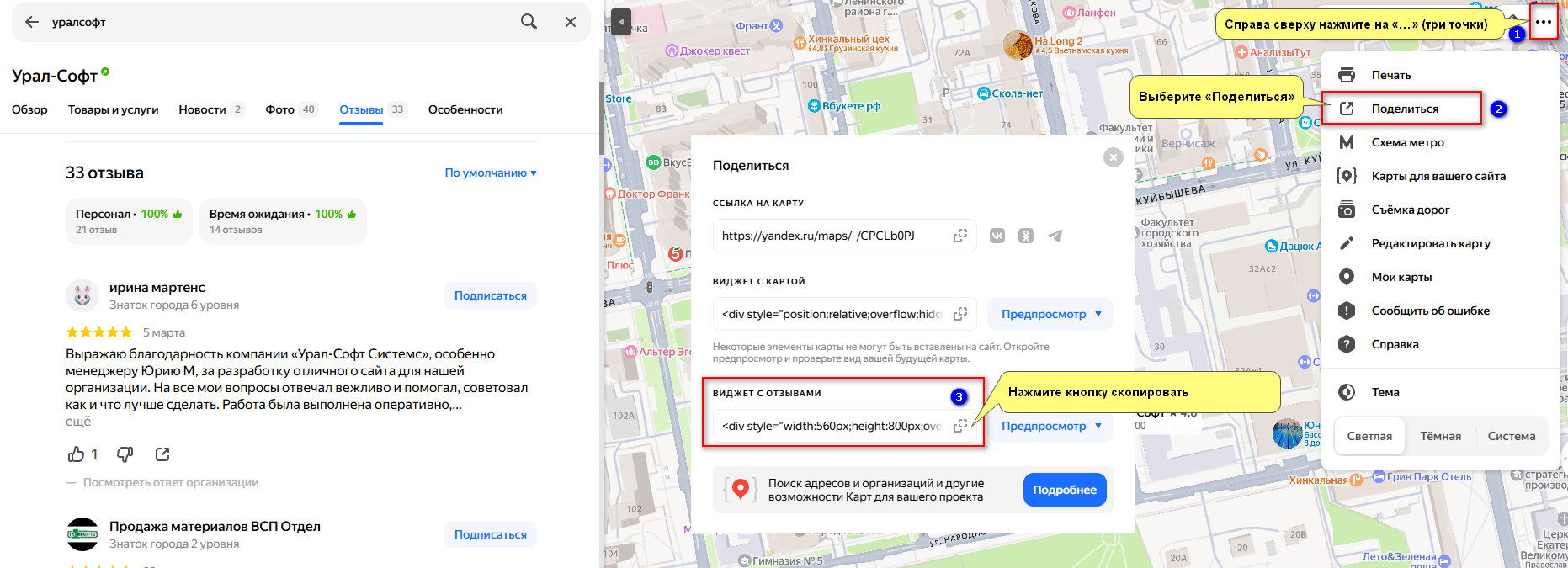Select Поделиться in the menu

coord(1404,109)
